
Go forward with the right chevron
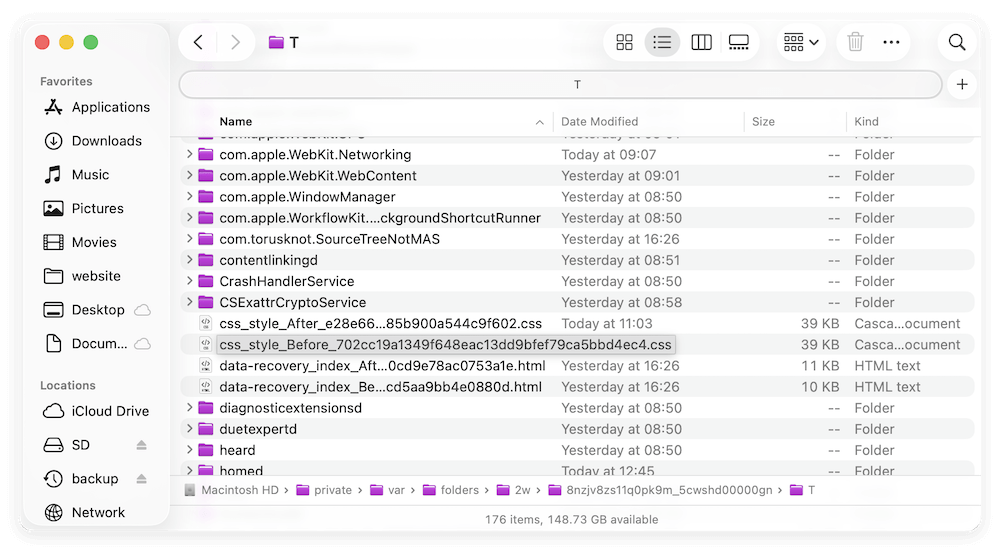click(x=235, y=43)
